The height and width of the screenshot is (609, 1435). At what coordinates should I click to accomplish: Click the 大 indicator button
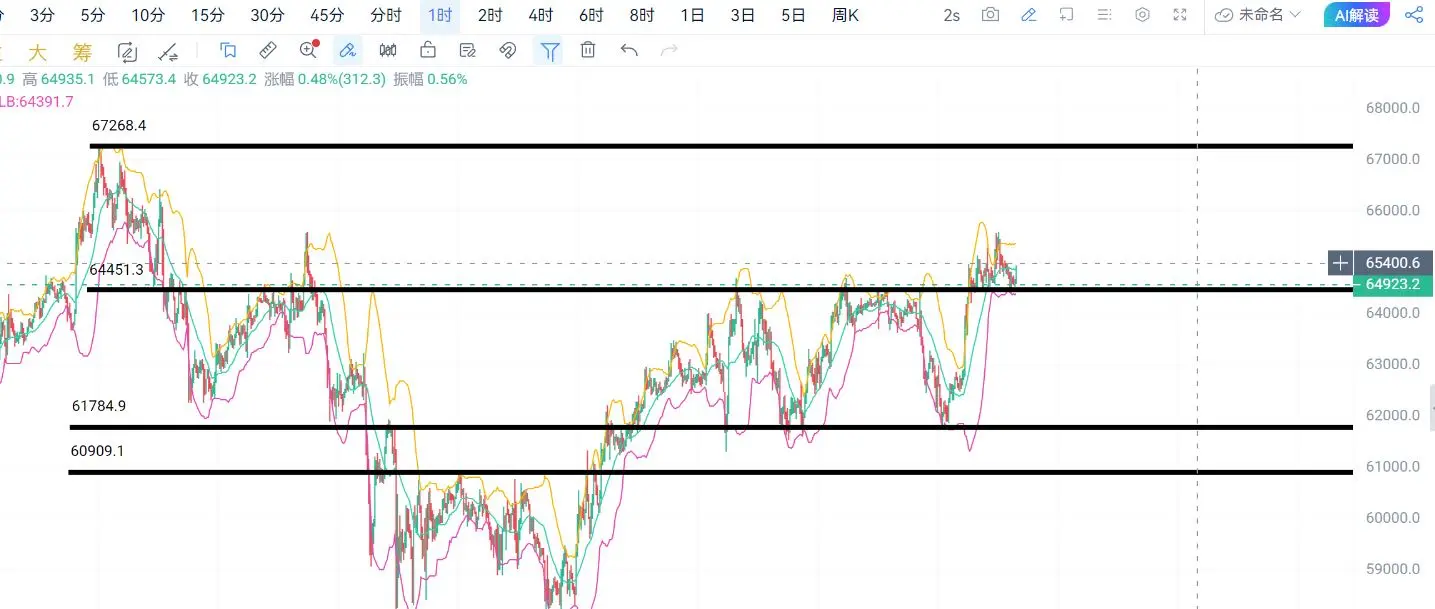[37, 52]
